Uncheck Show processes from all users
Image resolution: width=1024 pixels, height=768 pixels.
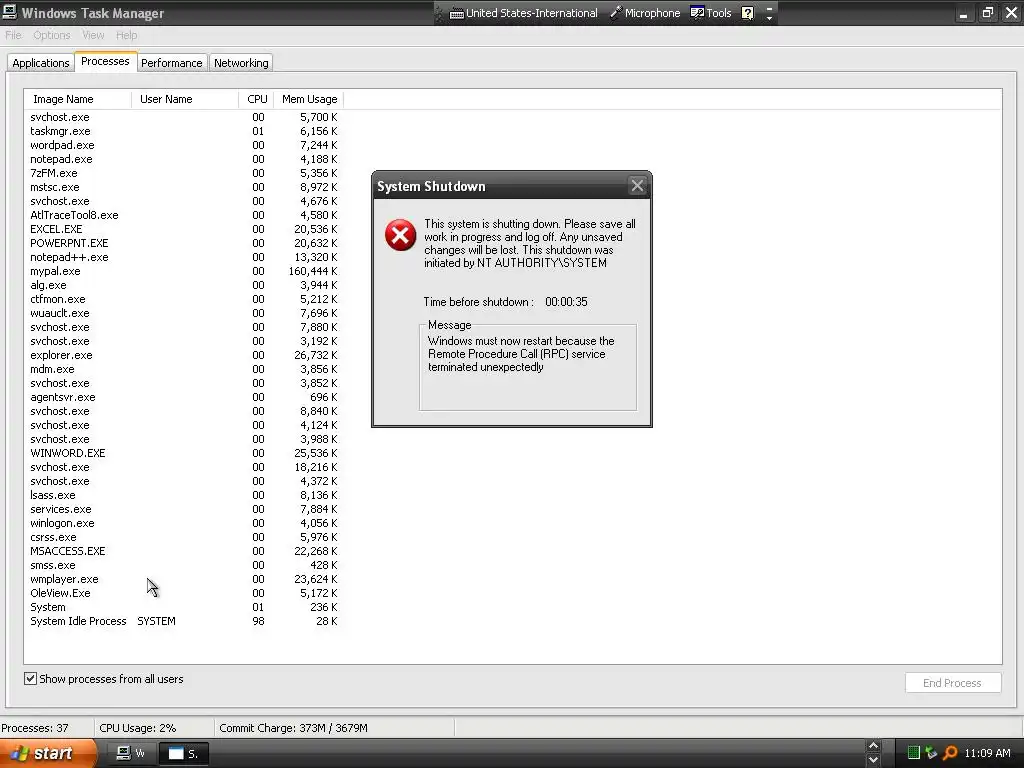point(31,679)
